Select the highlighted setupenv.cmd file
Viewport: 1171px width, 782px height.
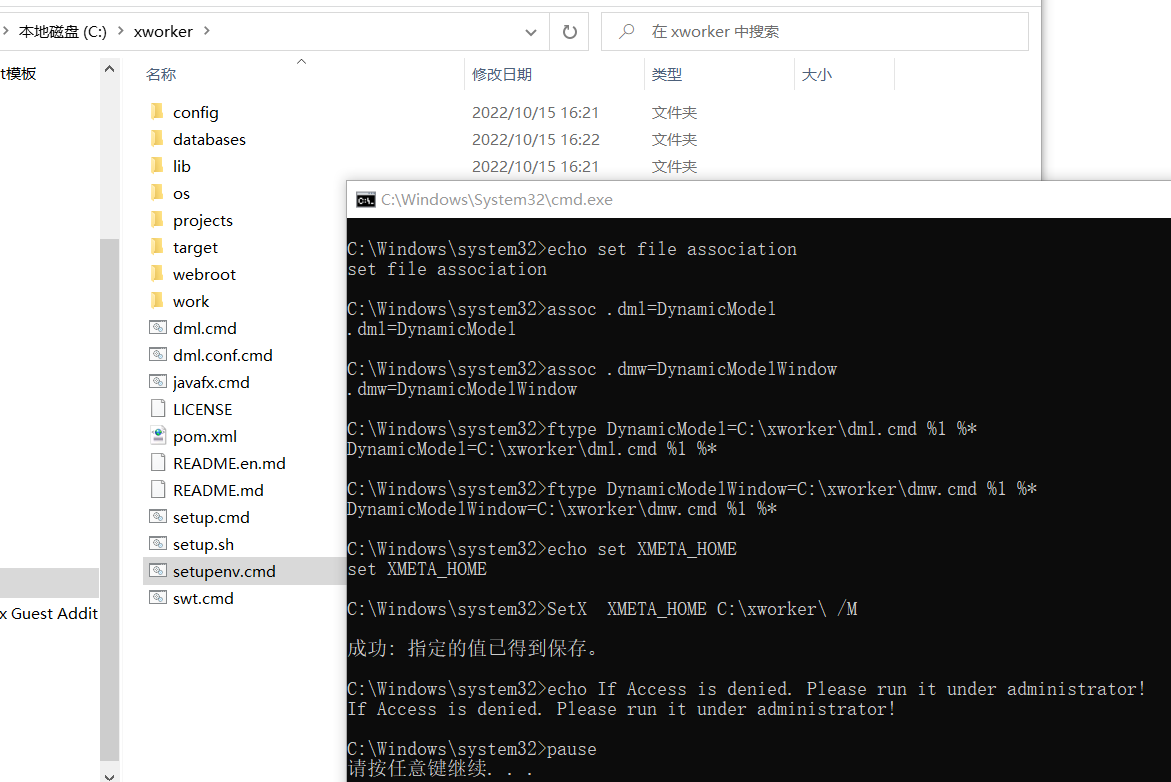coord(222,570)
